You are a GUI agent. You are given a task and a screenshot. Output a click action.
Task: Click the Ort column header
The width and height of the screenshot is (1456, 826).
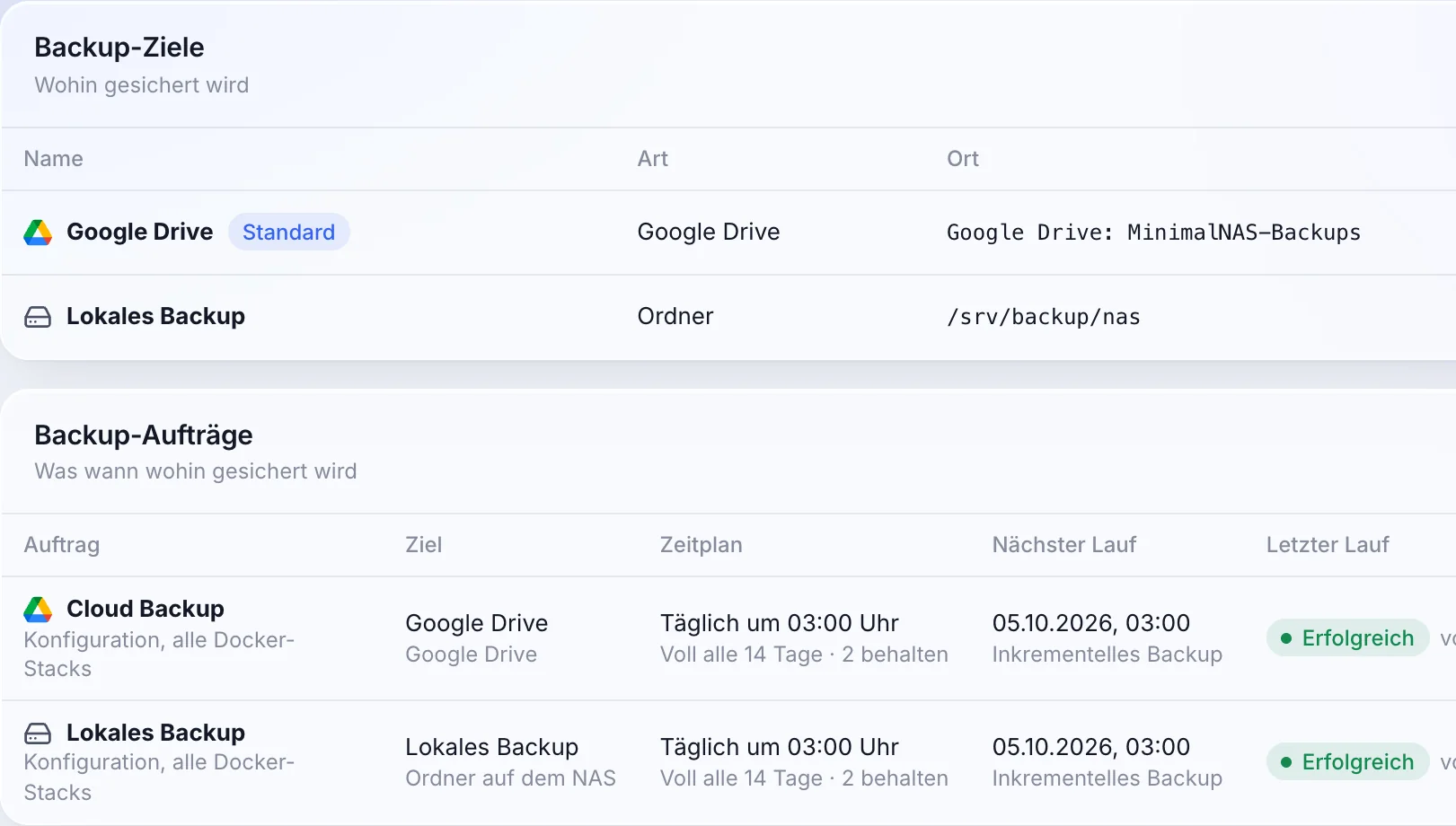tap(963, 159)
